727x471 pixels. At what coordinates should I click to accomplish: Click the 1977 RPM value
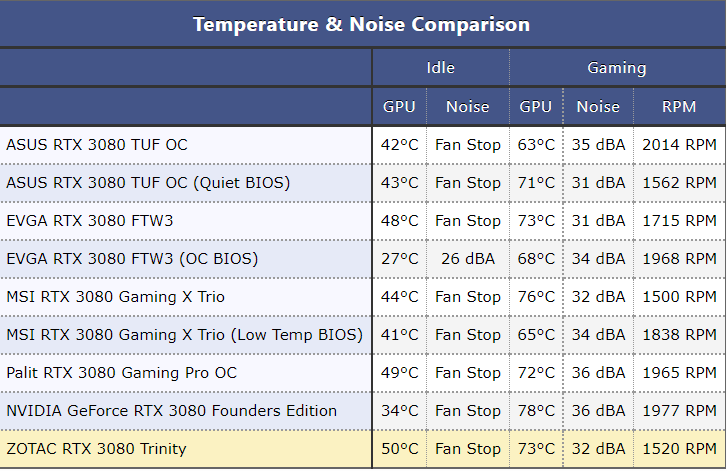click(x=679, y=411)
